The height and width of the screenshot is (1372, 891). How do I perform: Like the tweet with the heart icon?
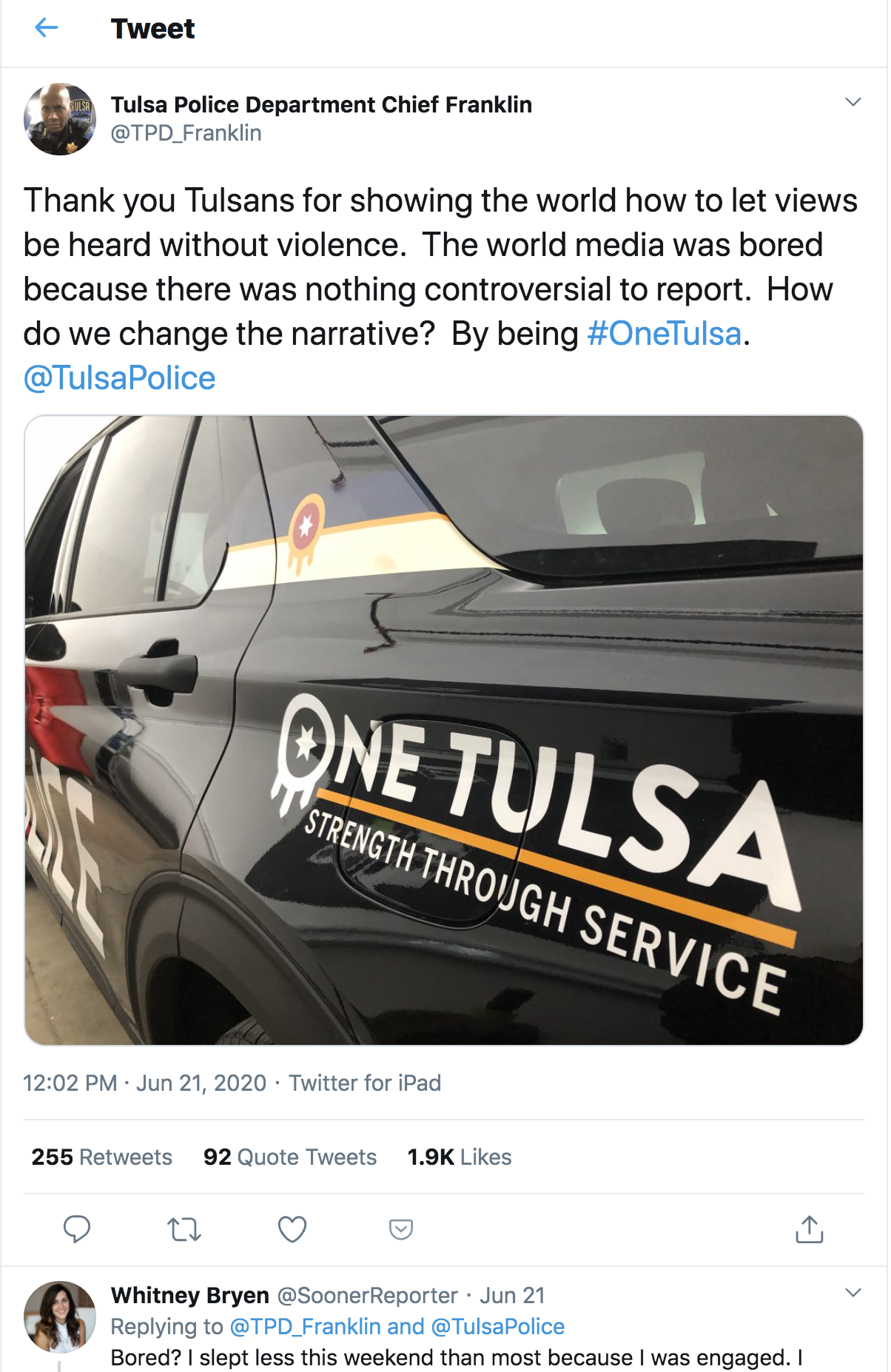[292, 1229]
